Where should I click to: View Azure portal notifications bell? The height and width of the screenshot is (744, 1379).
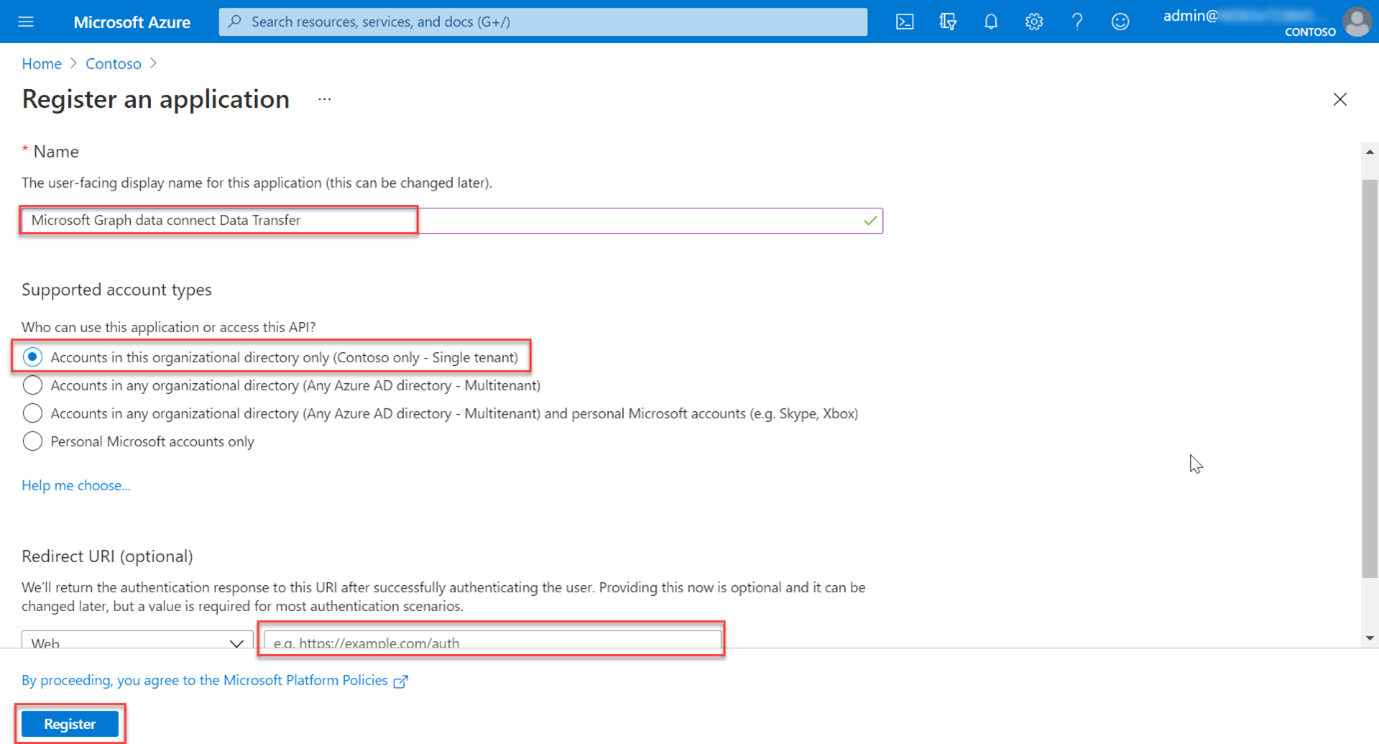click(x=990, y=21)
